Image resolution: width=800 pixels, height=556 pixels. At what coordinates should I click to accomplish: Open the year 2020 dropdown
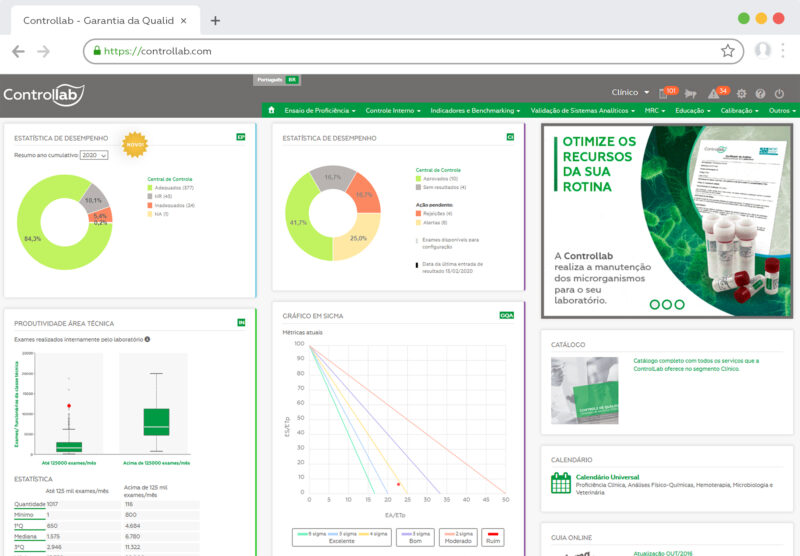pos(94,155)
